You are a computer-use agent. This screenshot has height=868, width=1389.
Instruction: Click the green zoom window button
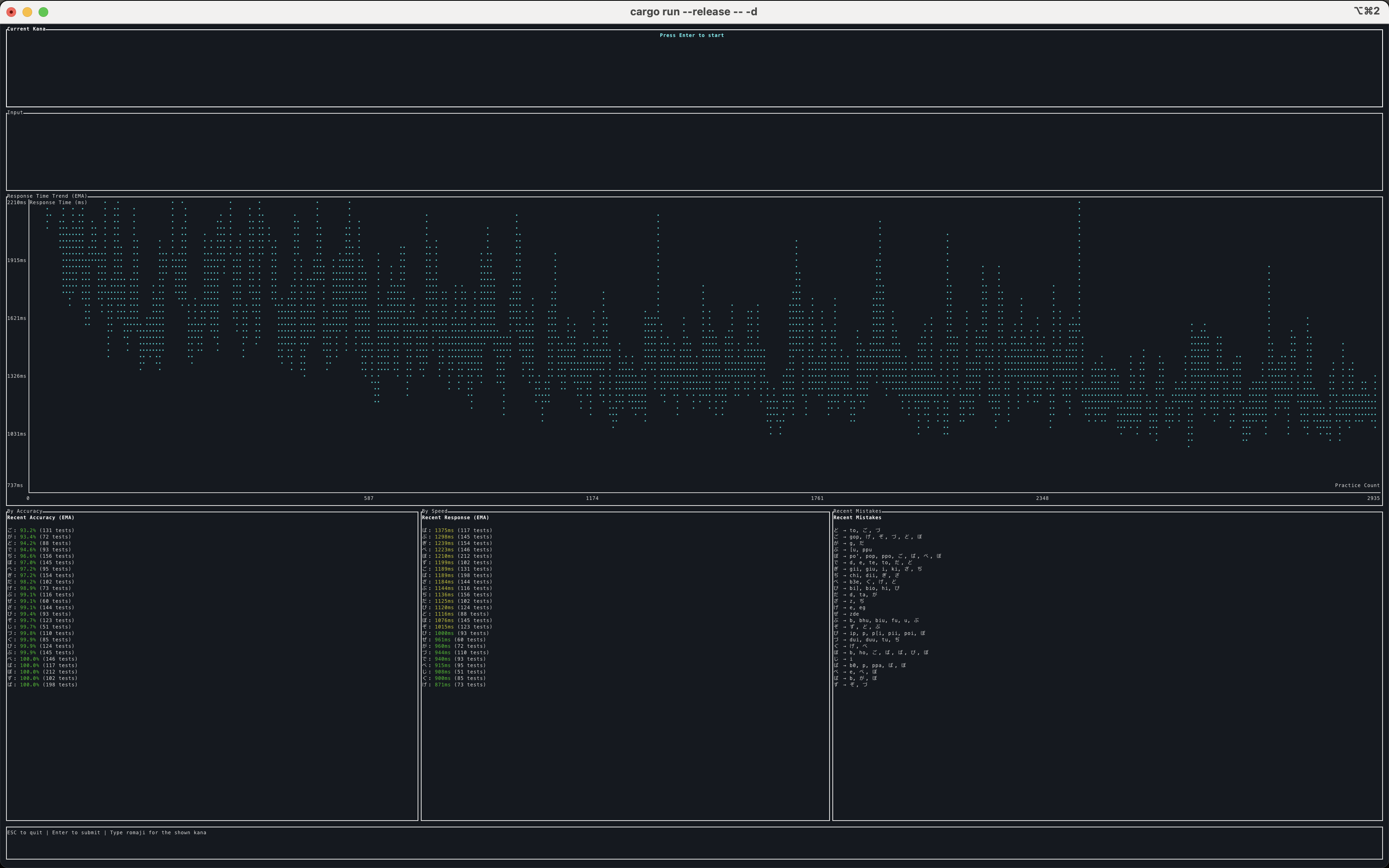tap(43, 12)
